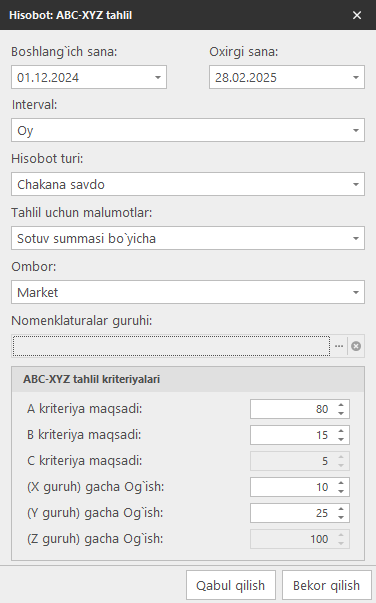Expand the Interval dropdown showing Oy
The image size is (376, 603).
356,130
